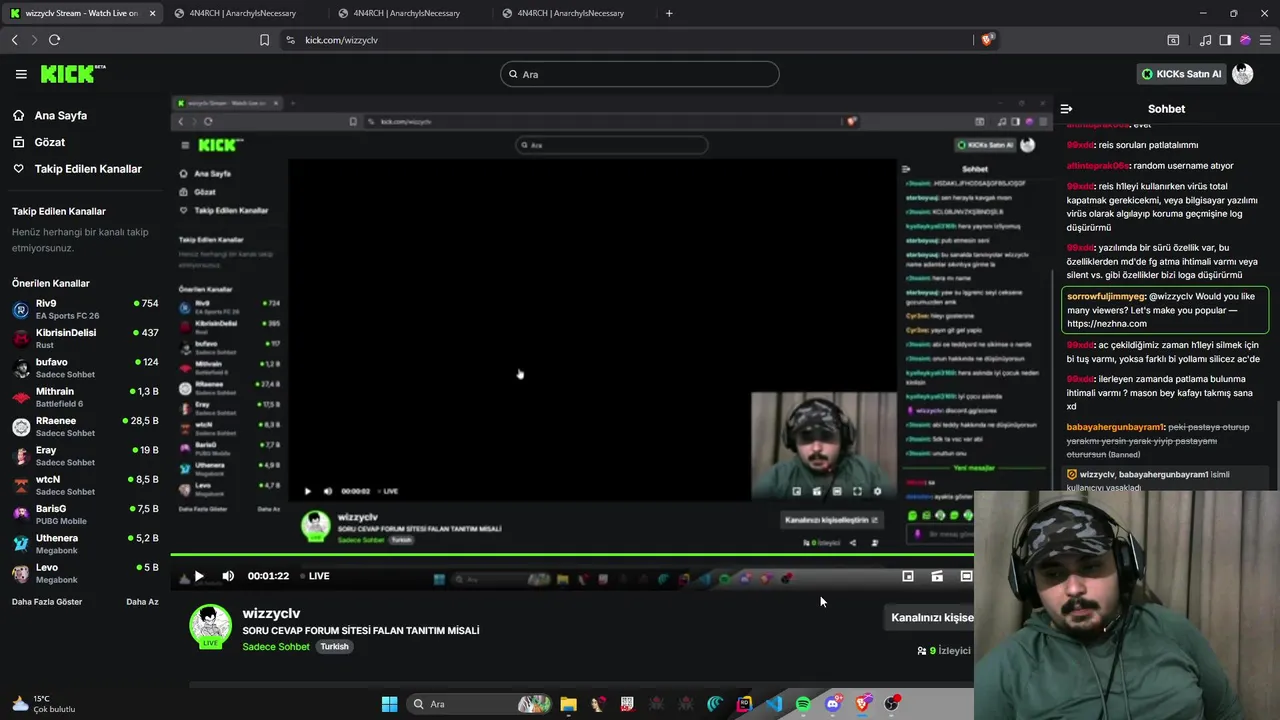Screen dimensions: 1280x720
Task: Open the Ana Sayfa home page
Action: [60, 115]
